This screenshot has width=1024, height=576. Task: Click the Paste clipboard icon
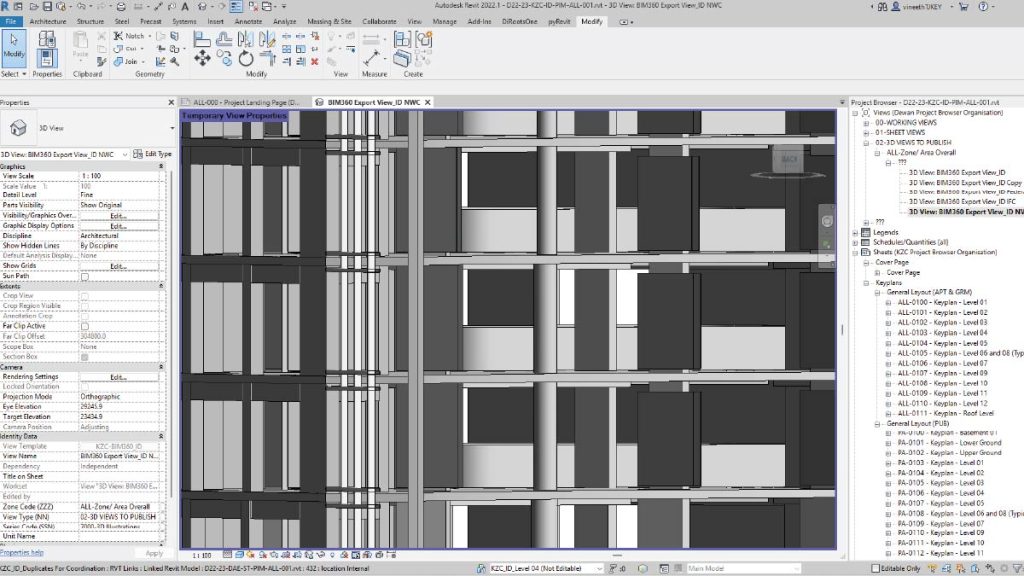[82, 44]
